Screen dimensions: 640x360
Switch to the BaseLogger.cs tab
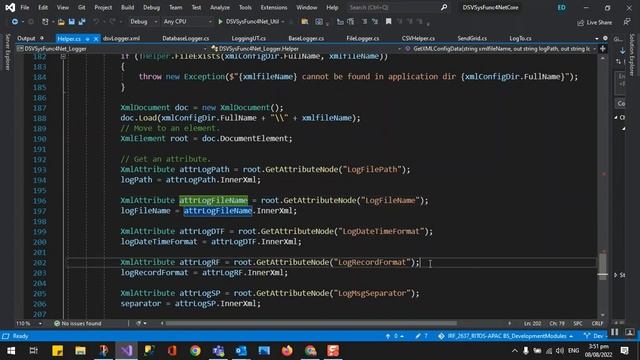[306, 38]
